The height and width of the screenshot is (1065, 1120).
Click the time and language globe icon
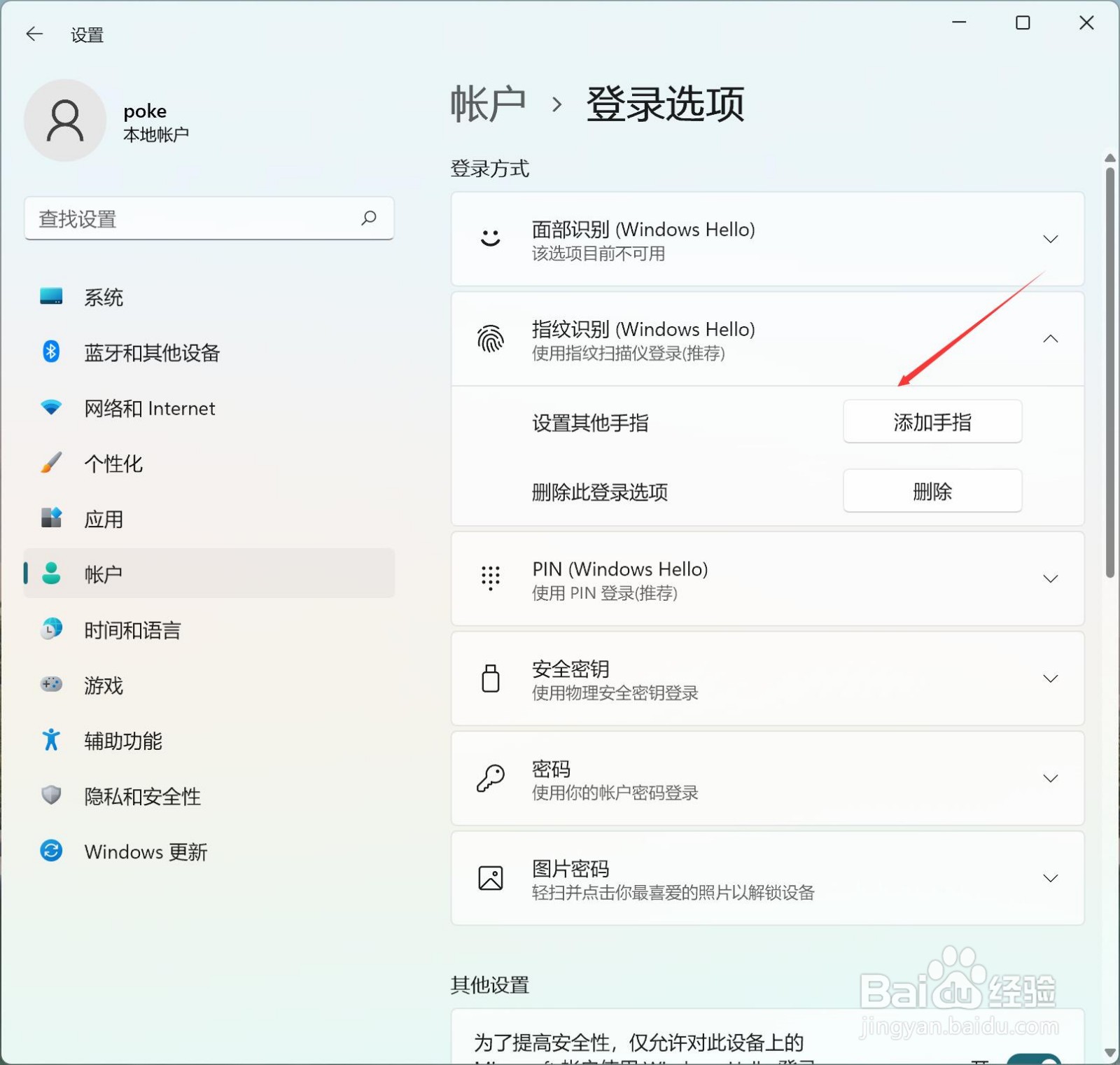[x=51, y=629]
